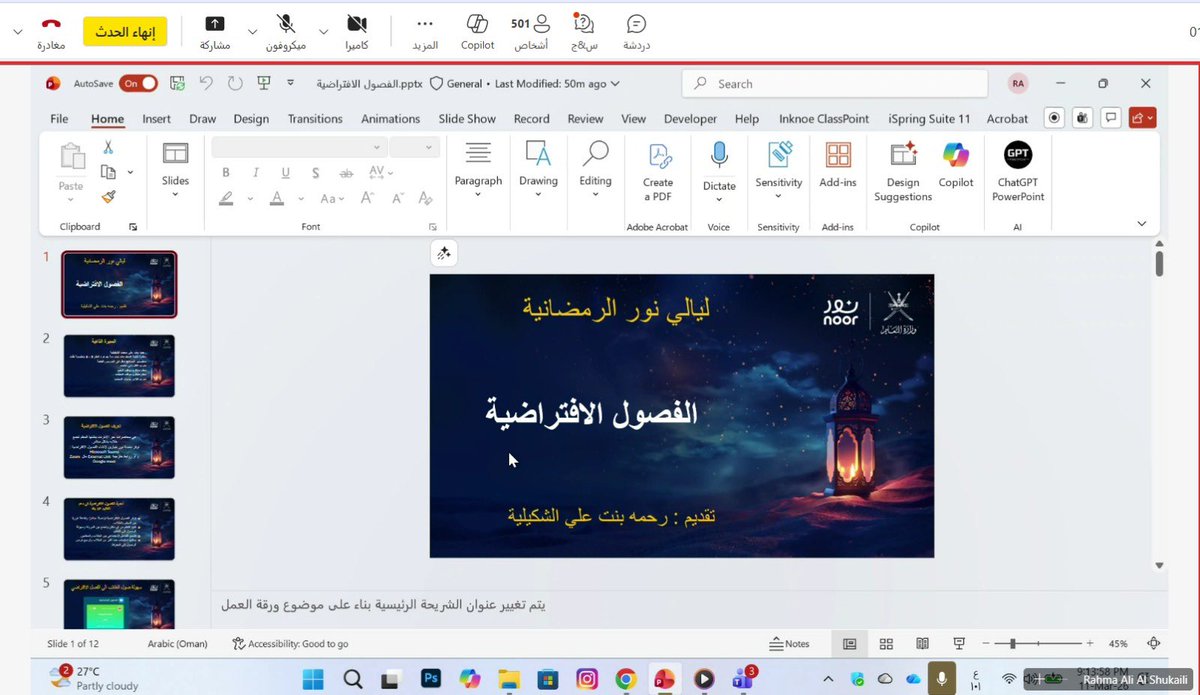The image size is (1200, 695).
Task: Toggle Strikethrough formatting
Action: (346, 172)
